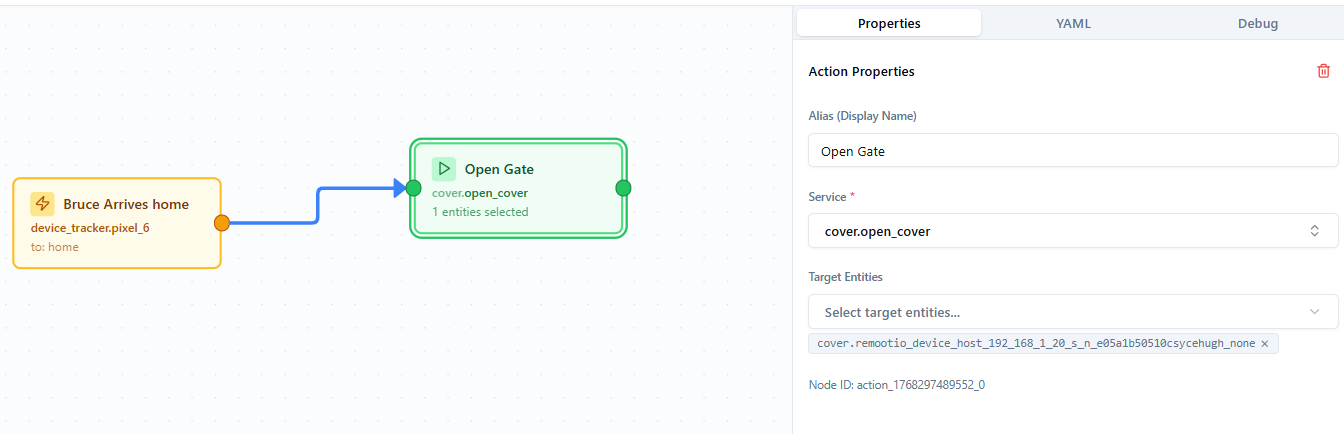This screenshot has height=434, width=1344.
Task: Click the orange output handle on the trigger node
Action: pos(222,223)
